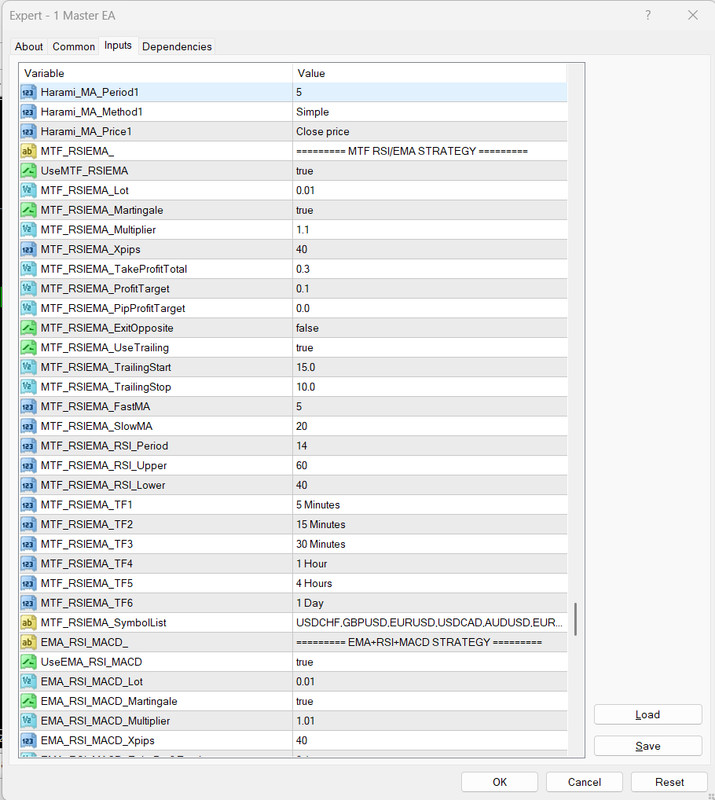Click the double-type icon beside EMA_RSI_MACD_Multiplier

[28, 721]
